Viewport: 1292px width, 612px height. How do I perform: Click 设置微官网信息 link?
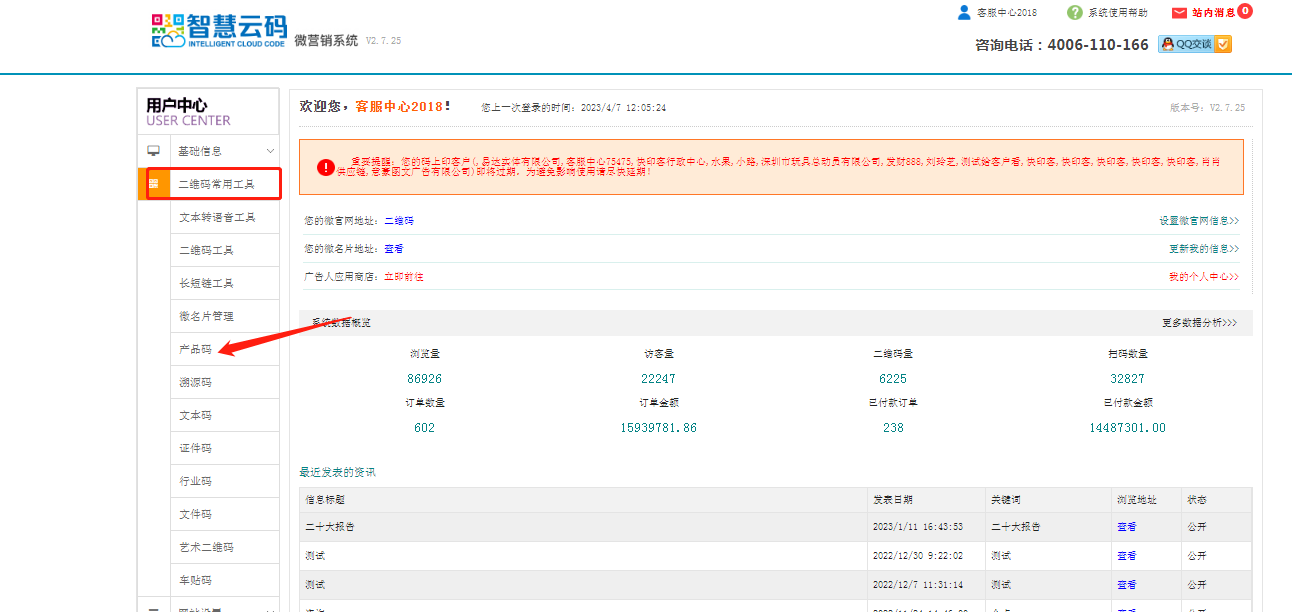(1199, 221)
